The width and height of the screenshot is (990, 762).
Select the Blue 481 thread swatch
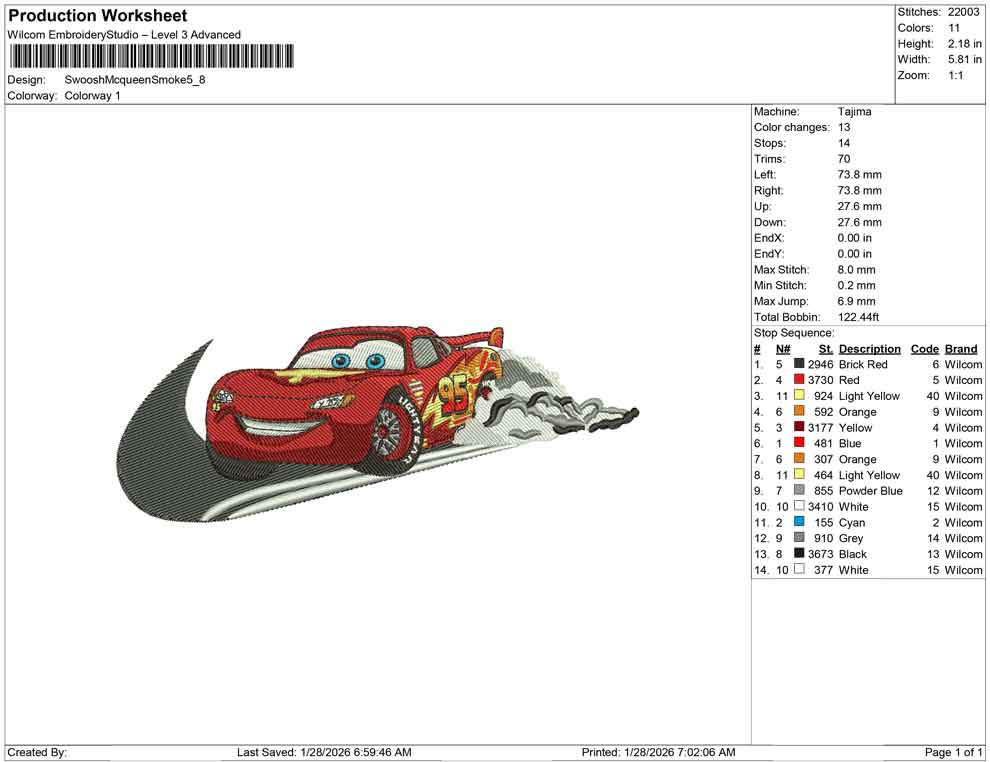coord(797,443)
